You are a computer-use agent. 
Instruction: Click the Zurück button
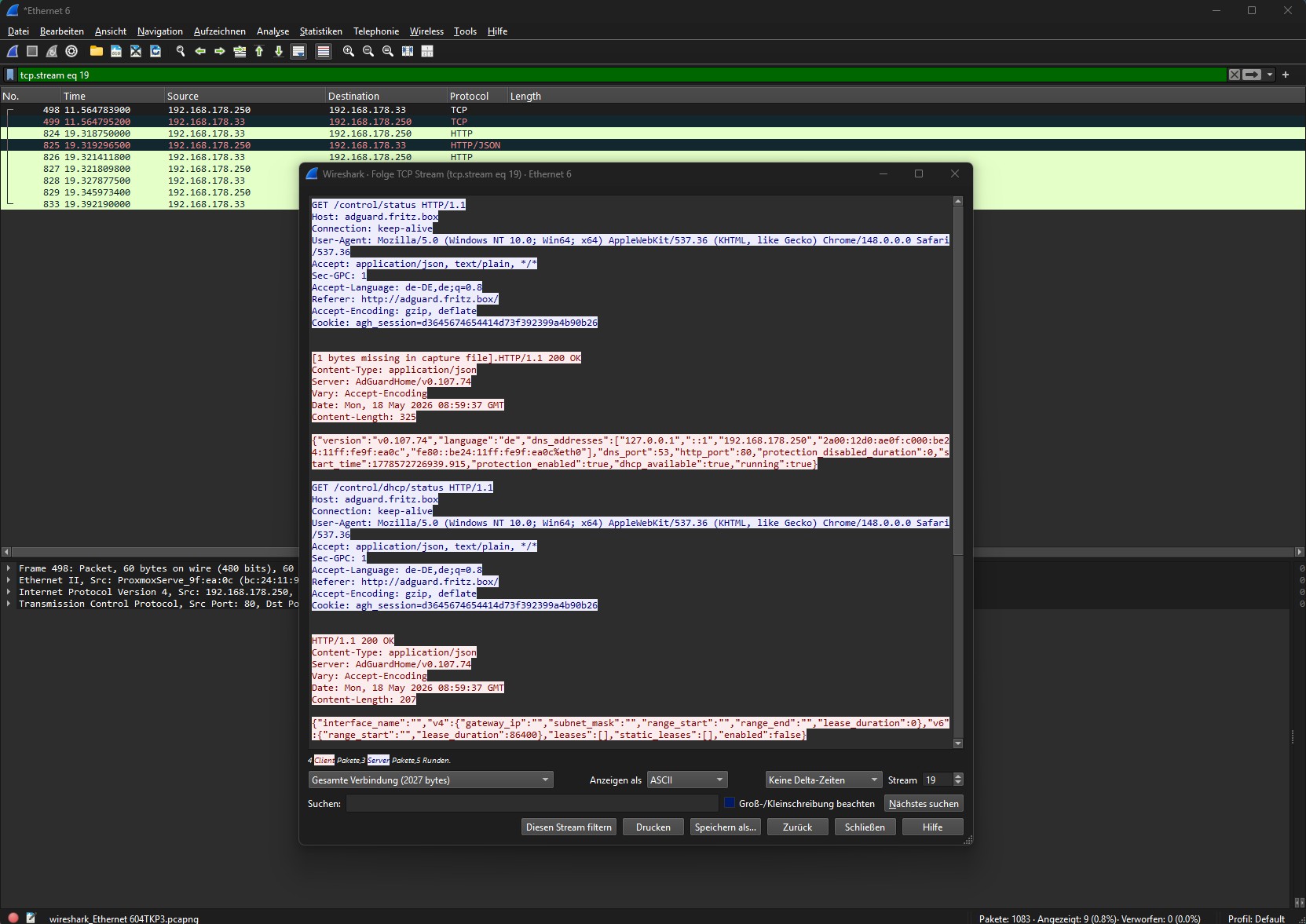(797, 827)
